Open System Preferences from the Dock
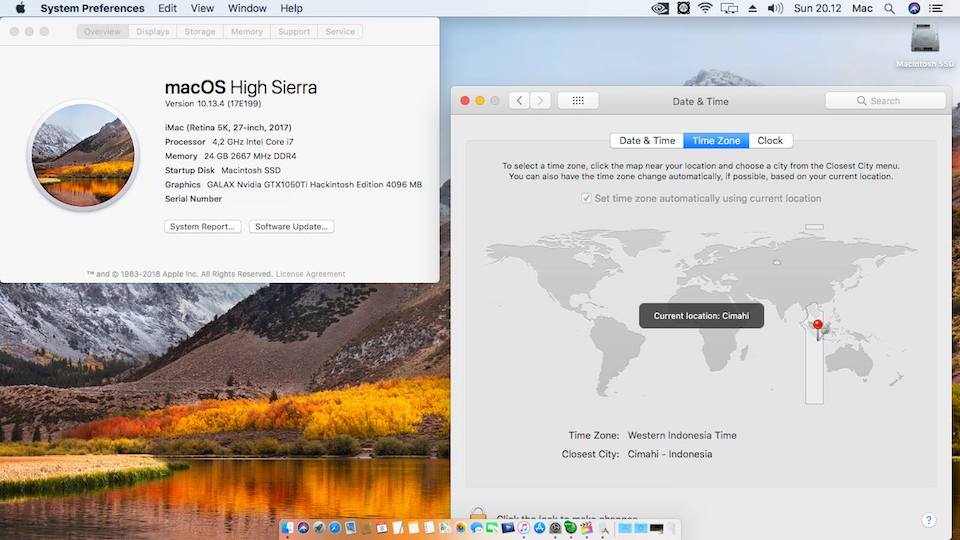 pyautogui.click(x=555, y=527)
